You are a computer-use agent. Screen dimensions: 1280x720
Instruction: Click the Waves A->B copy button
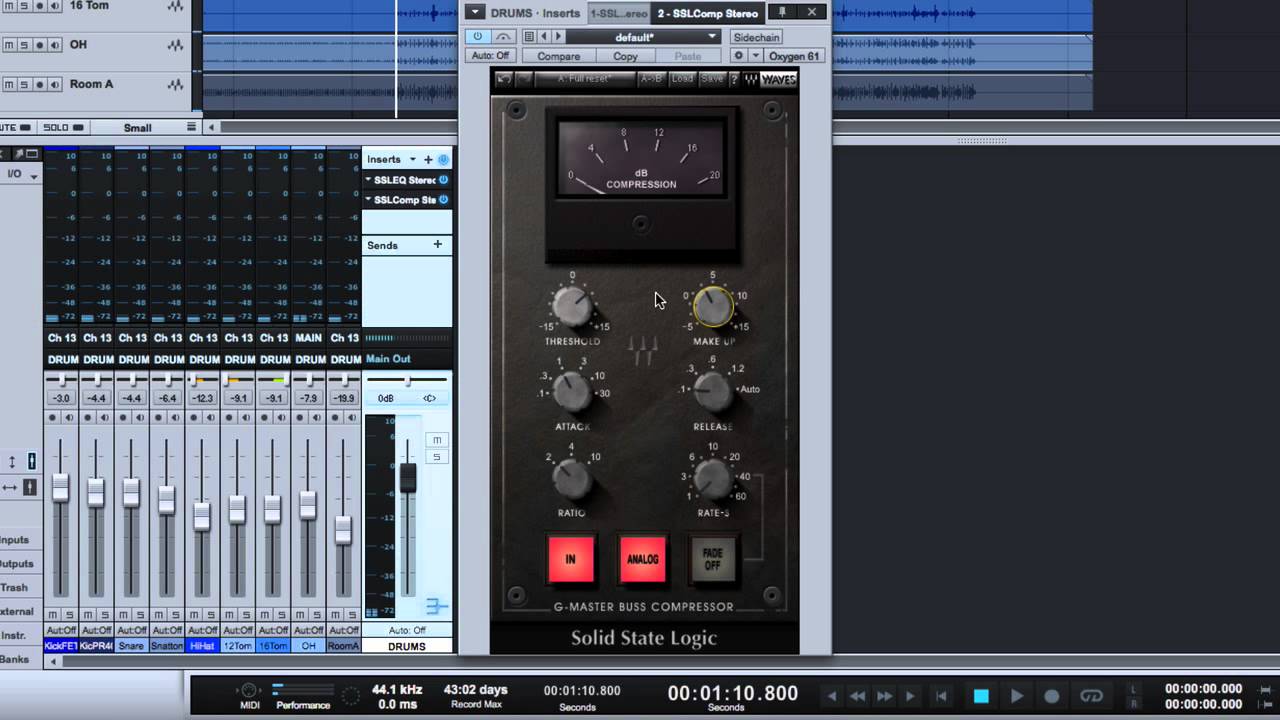click(x=651, y=79)
